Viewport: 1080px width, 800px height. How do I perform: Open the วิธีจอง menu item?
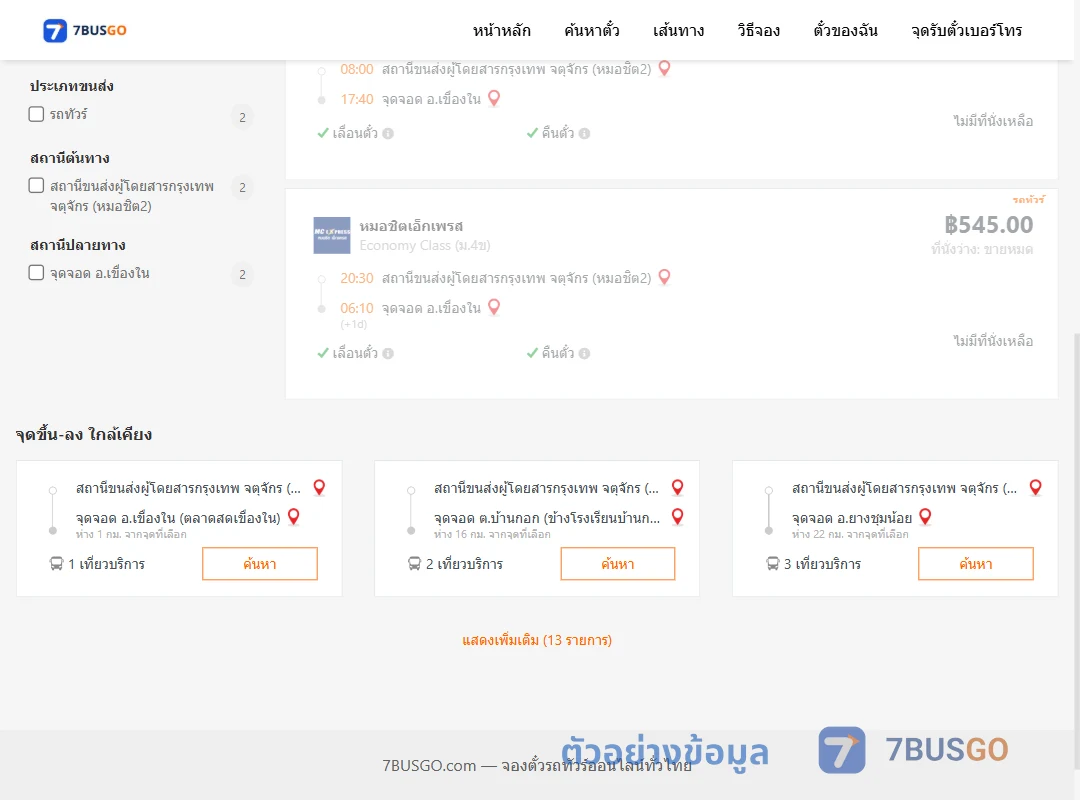[758, 31]
